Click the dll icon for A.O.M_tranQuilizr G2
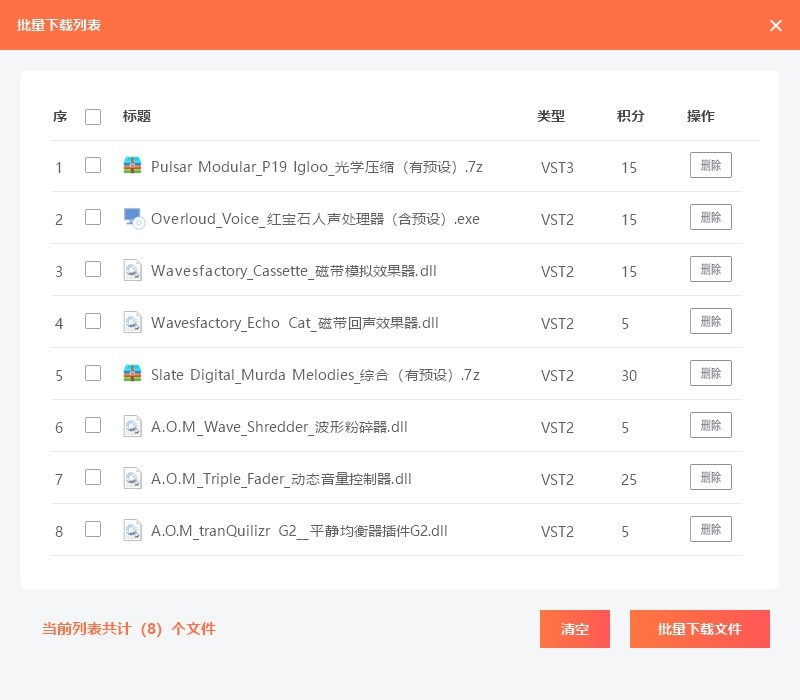 point(132,530)
